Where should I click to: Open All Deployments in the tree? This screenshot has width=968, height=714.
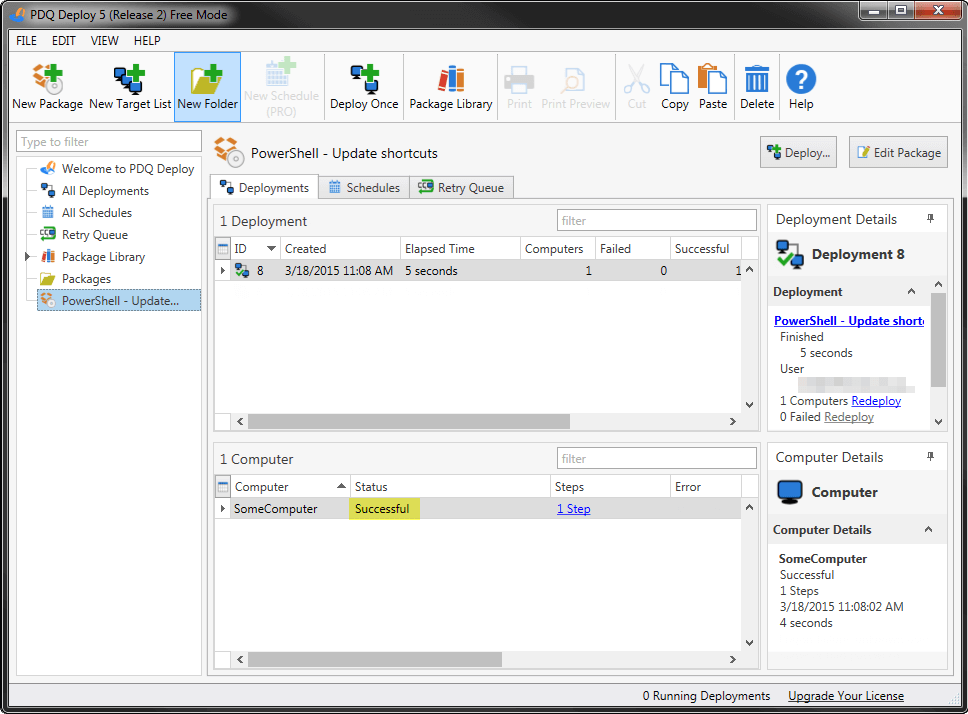coord(94,191)
